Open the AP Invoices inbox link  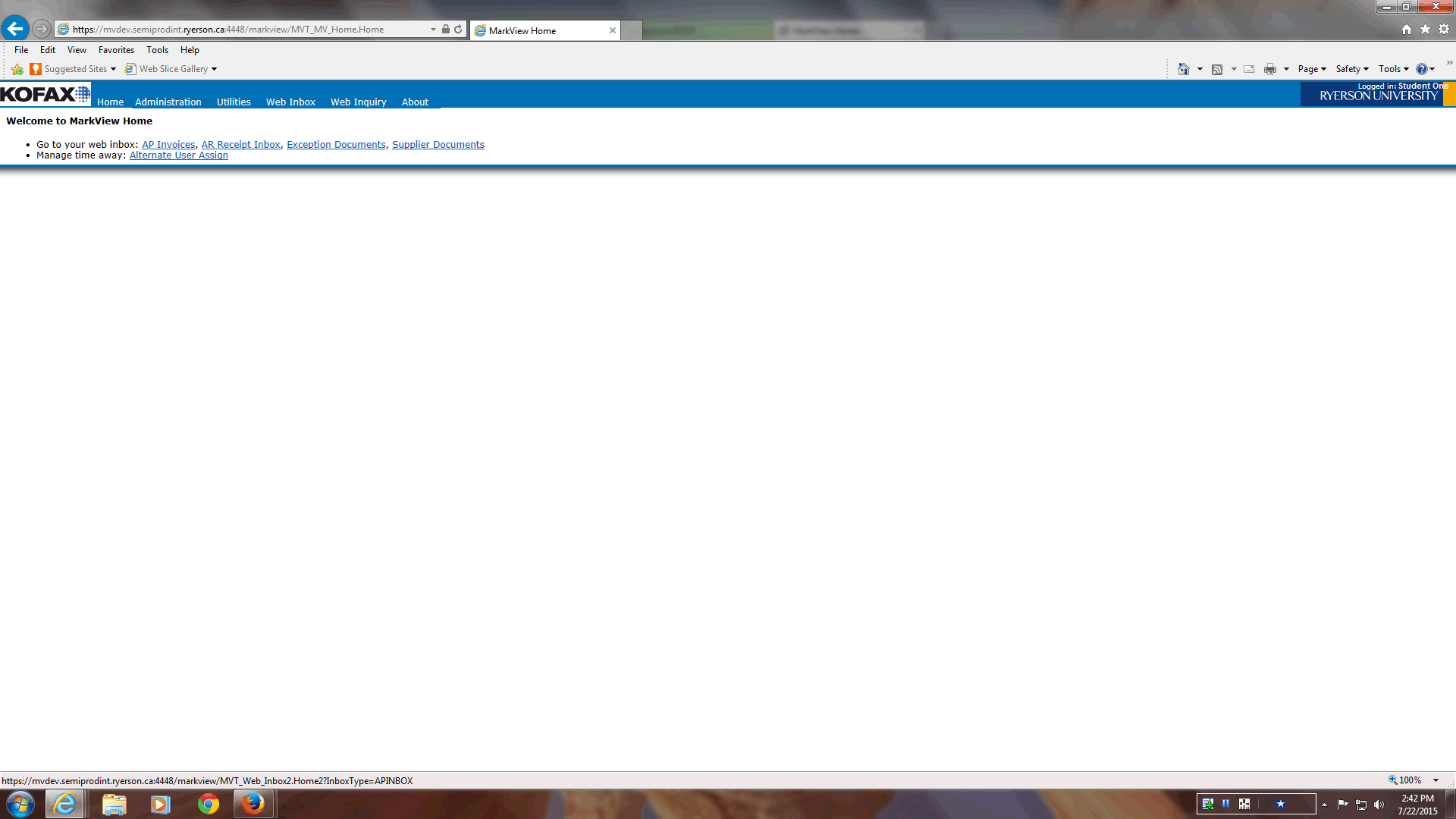pyautogui.click(x=168, y=145)
